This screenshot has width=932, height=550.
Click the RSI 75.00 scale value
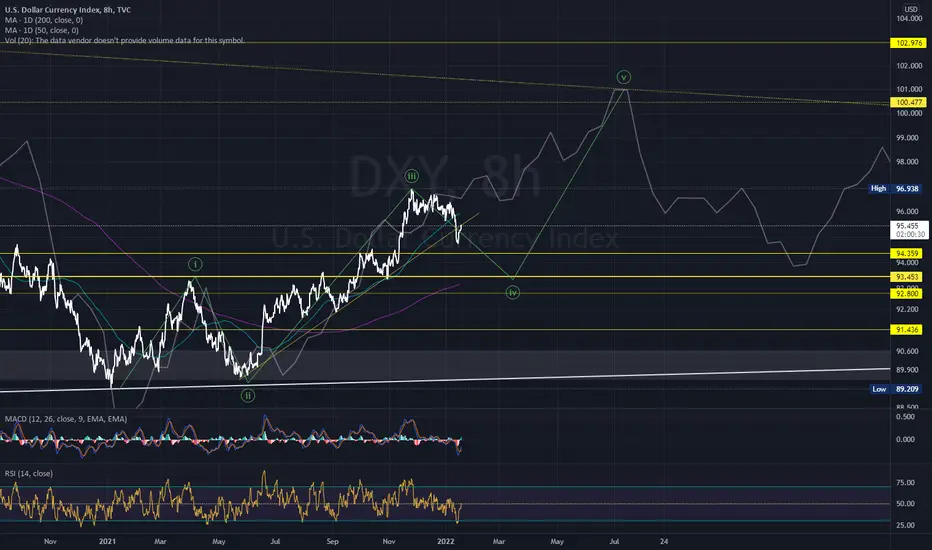(905, 483)
